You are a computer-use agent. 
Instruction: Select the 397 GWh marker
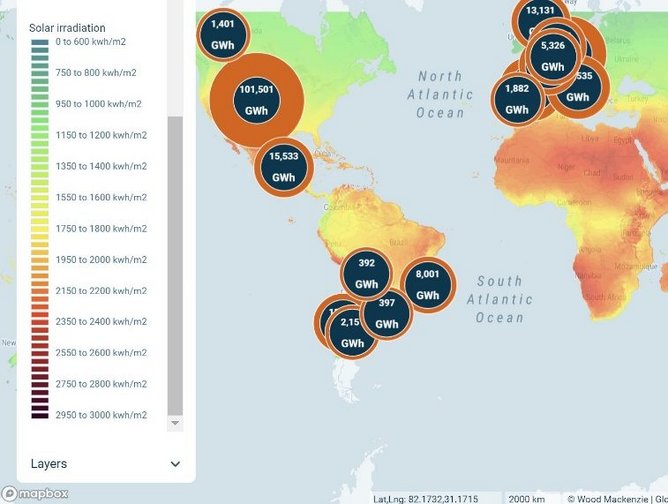(387, 313)
